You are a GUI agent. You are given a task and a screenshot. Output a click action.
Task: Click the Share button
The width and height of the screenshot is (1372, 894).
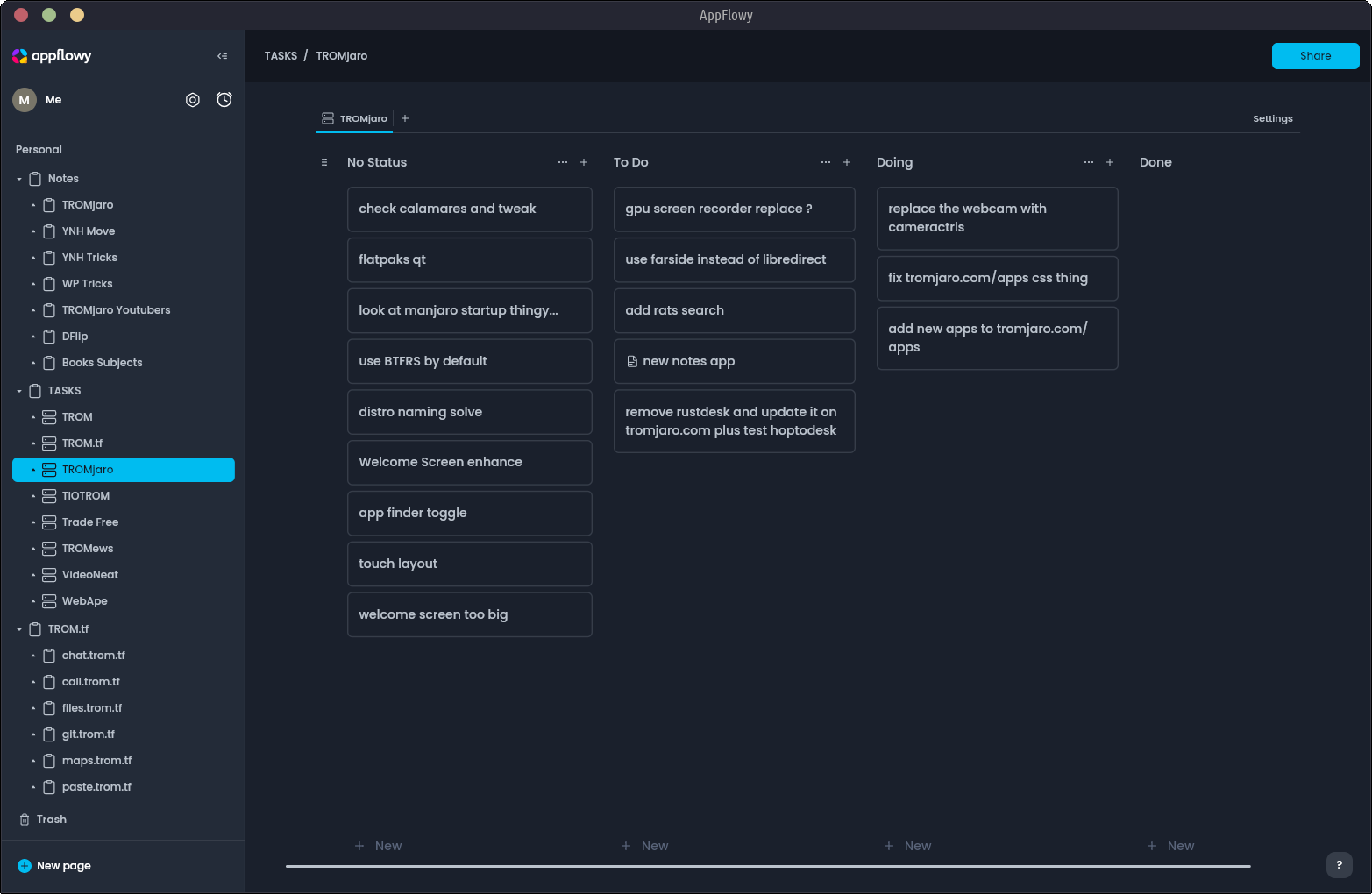click(1315, 56)
